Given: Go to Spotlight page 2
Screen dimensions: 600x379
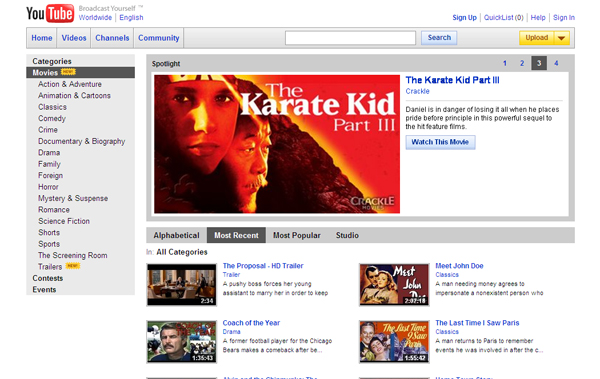Looking at the screenshot, I should coord(522,63).
